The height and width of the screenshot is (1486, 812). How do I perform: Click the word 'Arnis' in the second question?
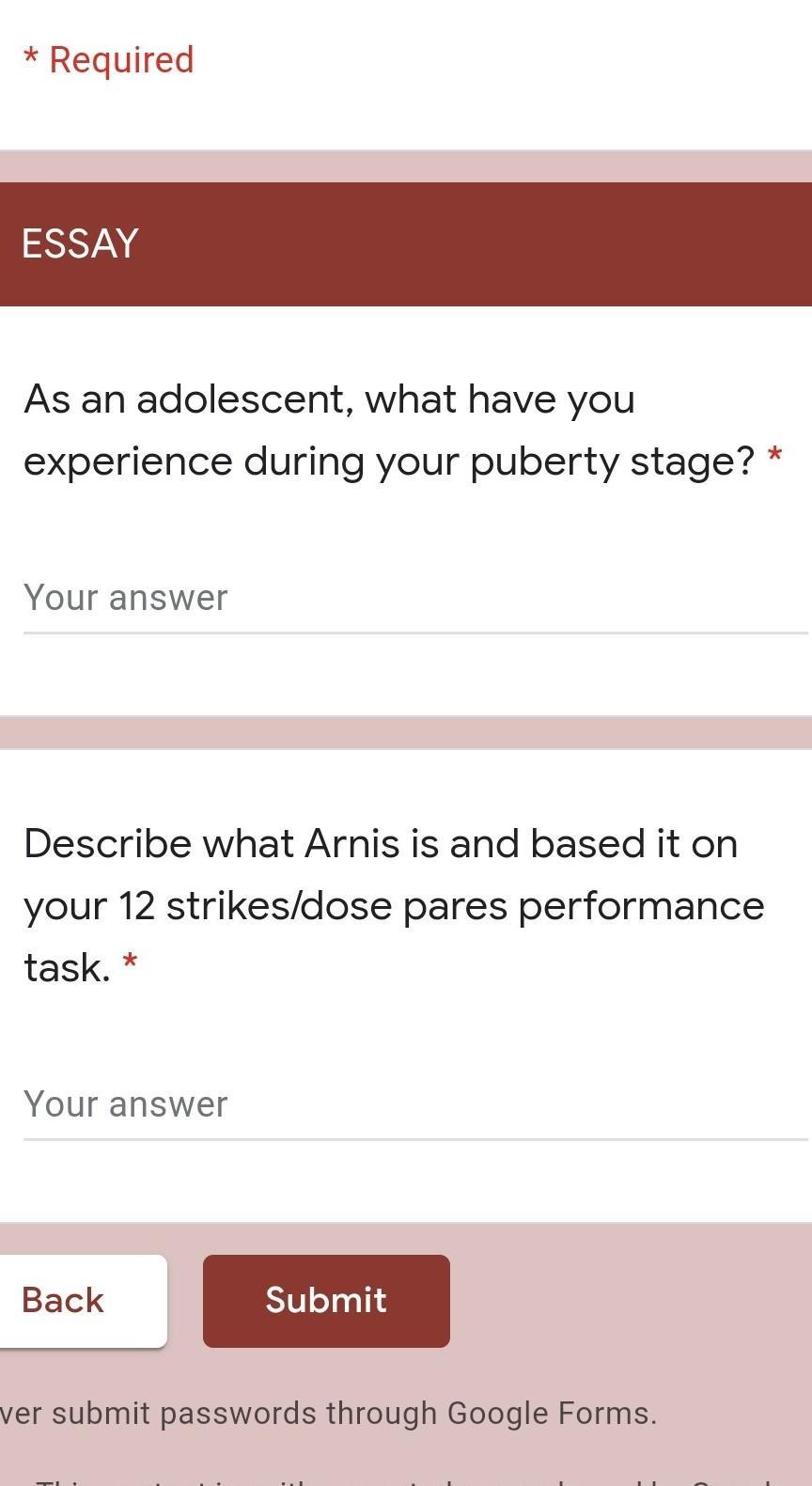[x=352, y=844]
